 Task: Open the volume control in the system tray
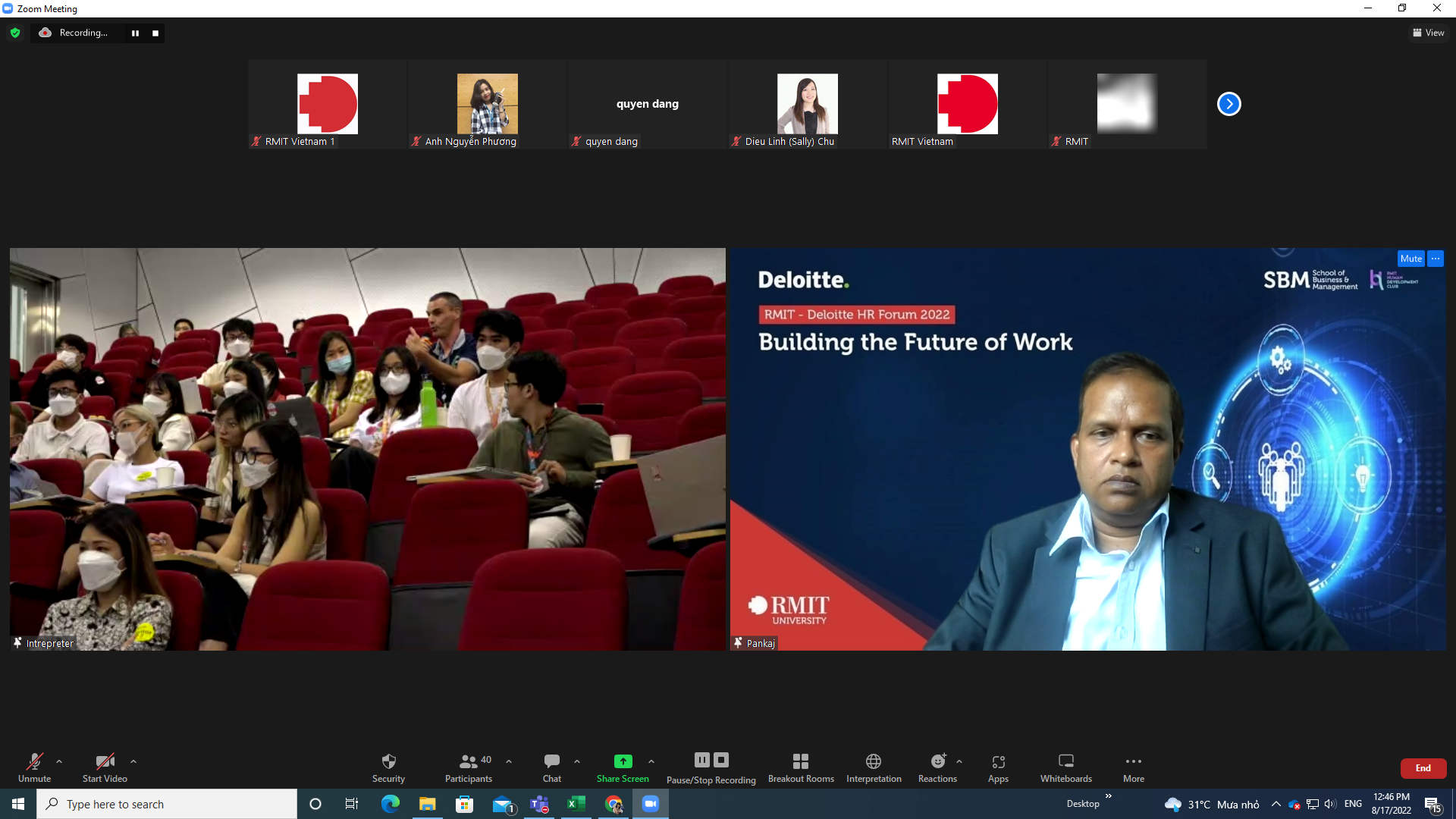[x=1330, y=804]
